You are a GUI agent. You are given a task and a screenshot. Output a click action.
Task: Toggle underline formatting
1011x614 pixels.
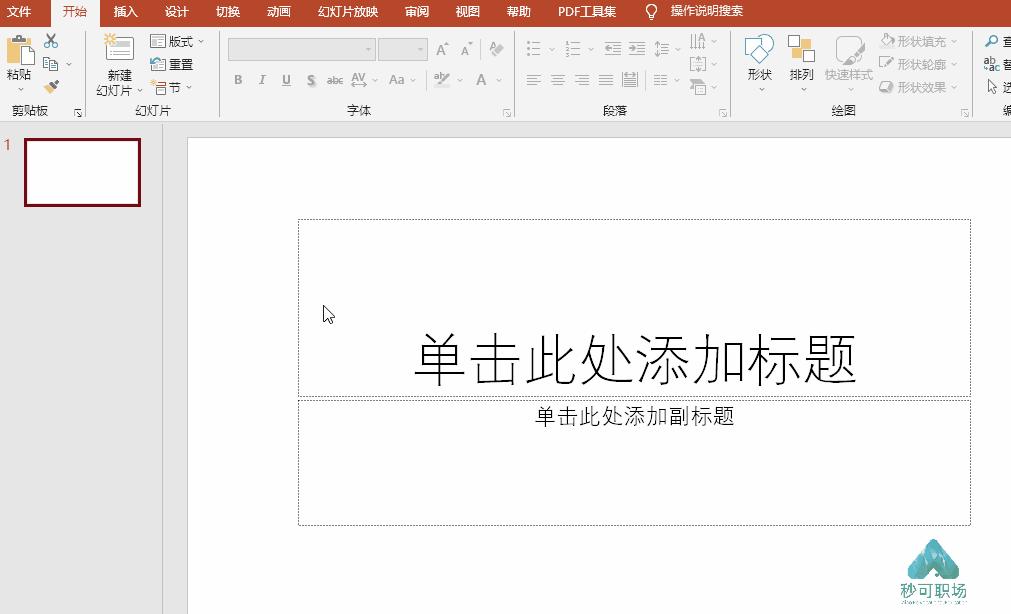click(286, 80)
